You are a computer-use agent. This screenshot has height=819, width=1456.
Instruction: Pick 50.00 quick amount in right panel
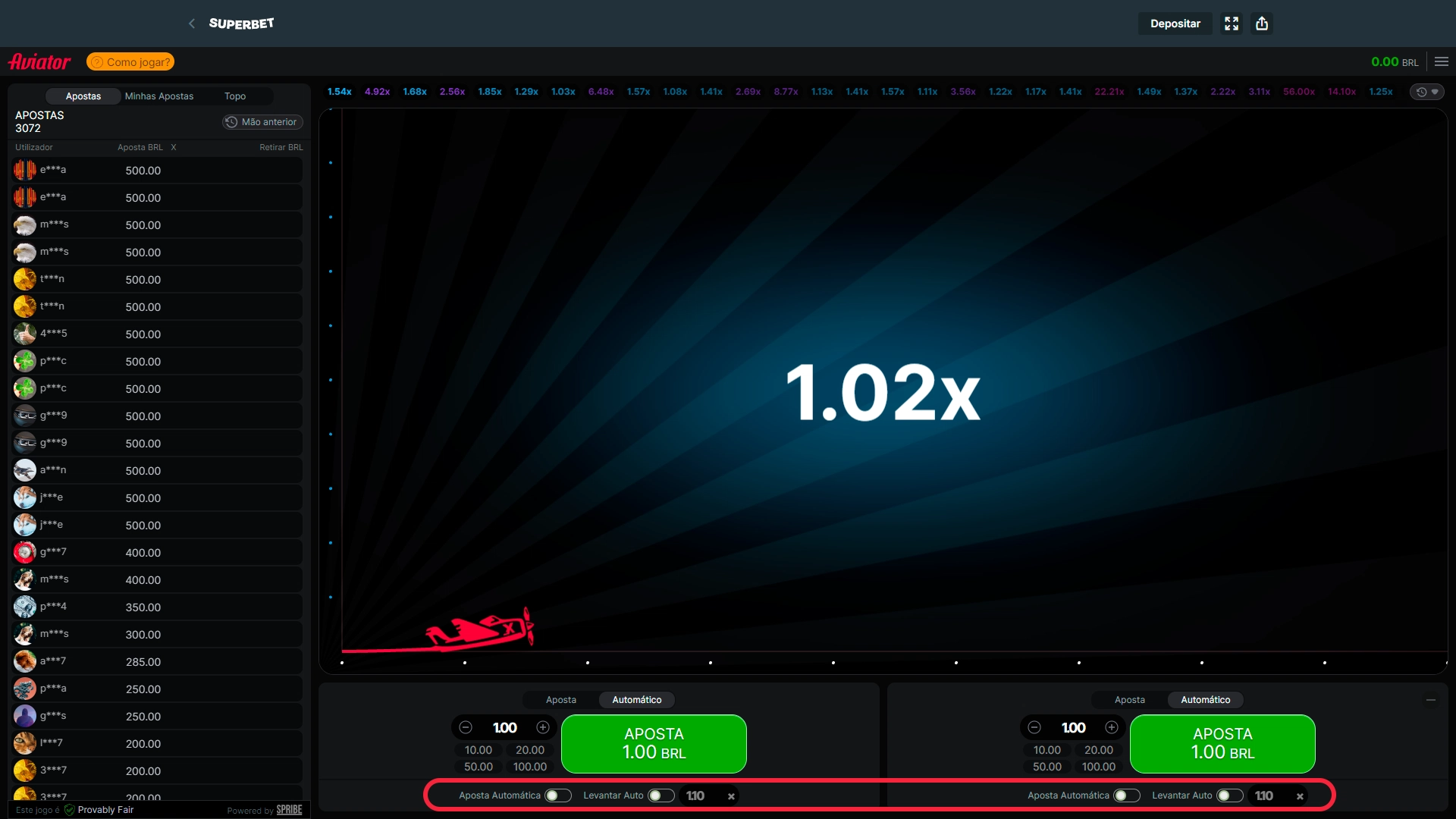pyautogui.click(x=1047, y=767)
